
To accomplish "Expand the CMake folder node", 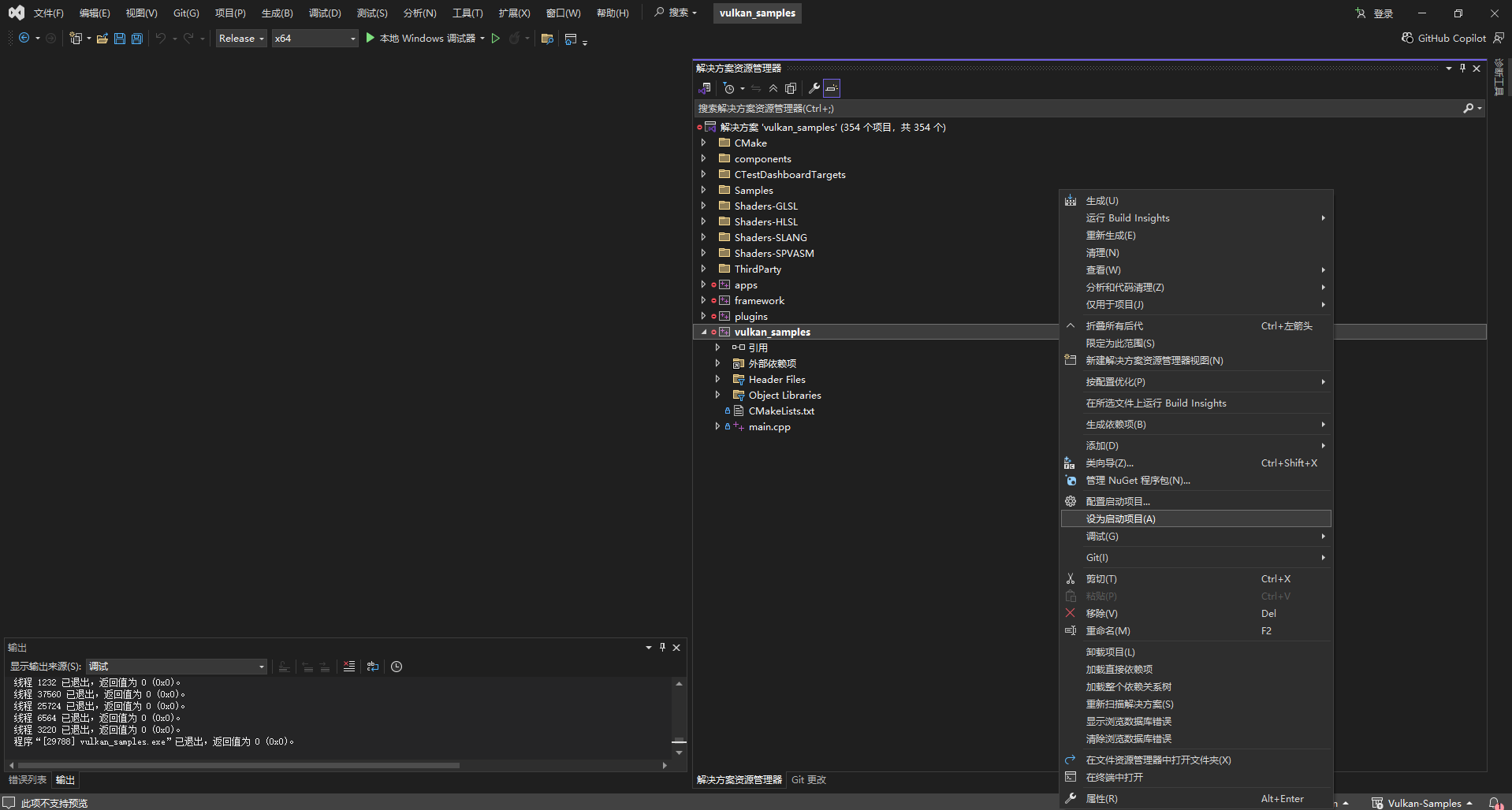I will tap(703, 143).
